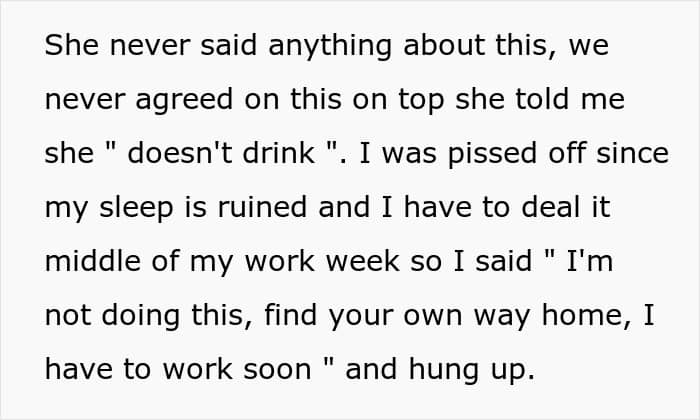Click the word "top" in second line
Image resolution: width=700 pixels, height=420 pixels.
(x=421, y=100)
